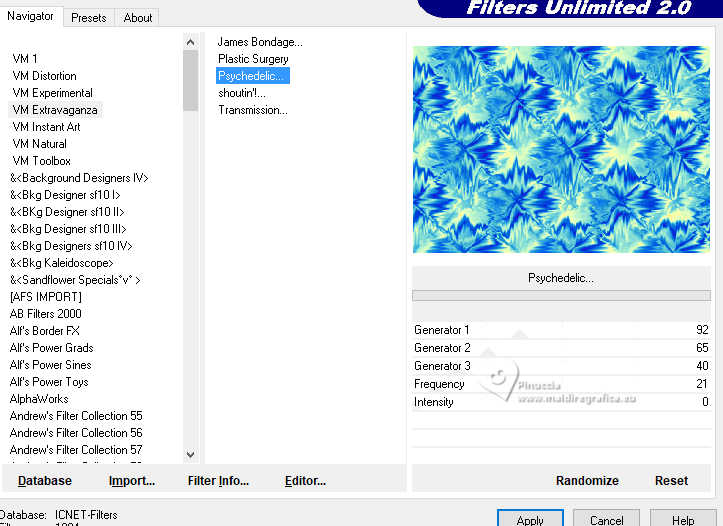Choose the James Bondage... filter

tap(260, 42)
